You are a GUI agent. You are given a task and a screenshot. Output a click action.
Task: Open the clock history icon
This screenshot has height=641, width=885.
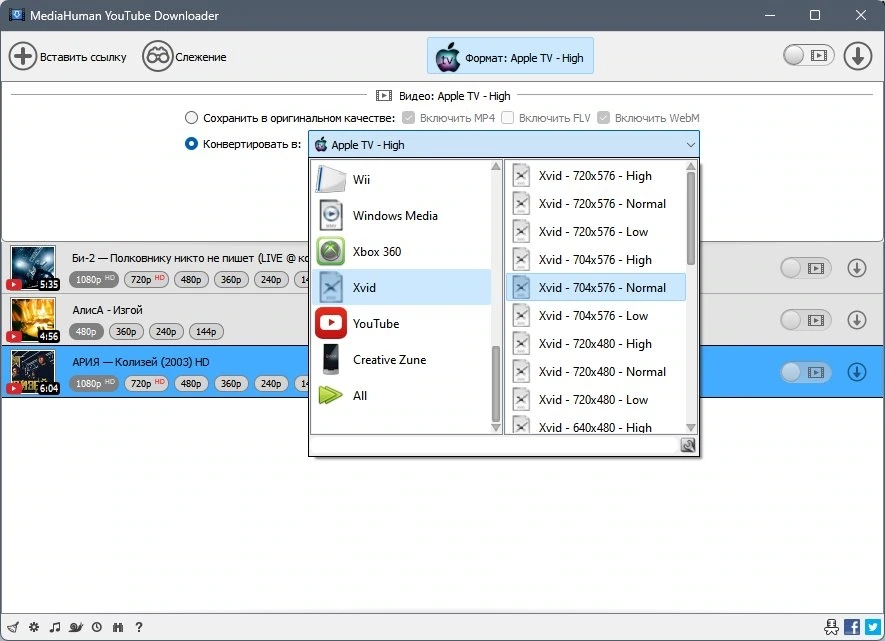(97, 627)
